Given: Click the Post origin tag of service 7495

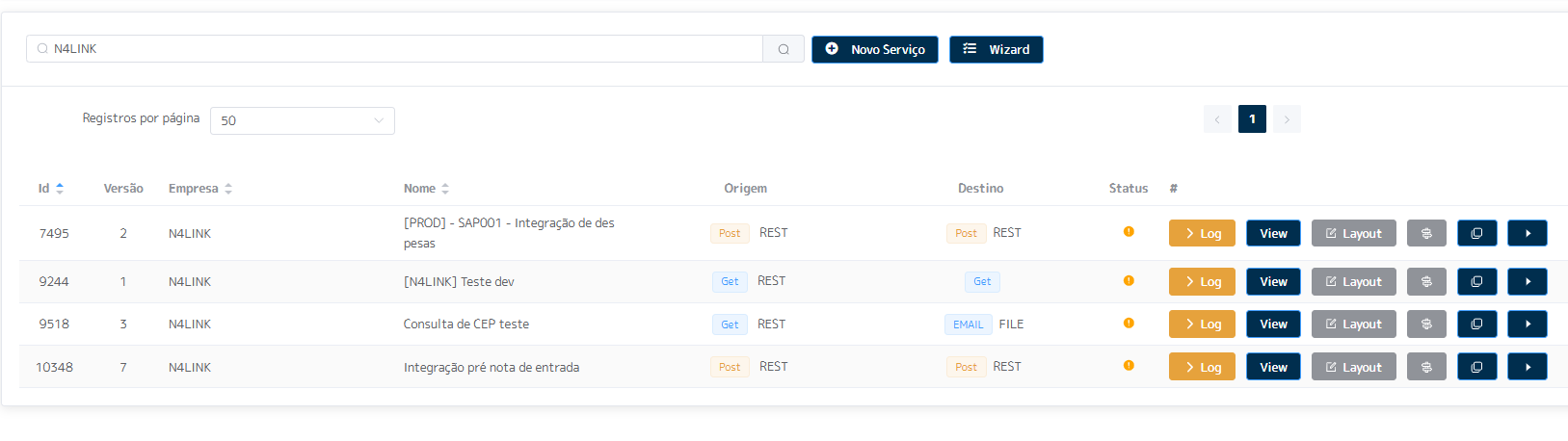Looking at the screenshot, I should pyautogui.click(x=730, y=233).
